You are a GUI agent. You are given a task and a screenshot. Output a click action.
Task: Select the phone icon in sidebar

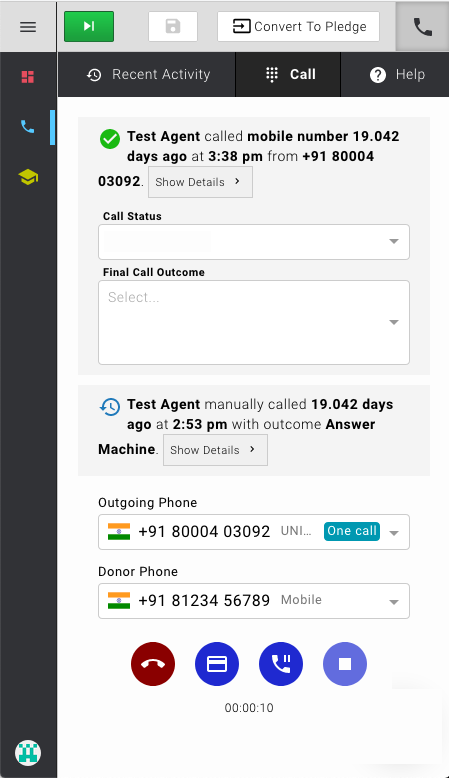28,127
